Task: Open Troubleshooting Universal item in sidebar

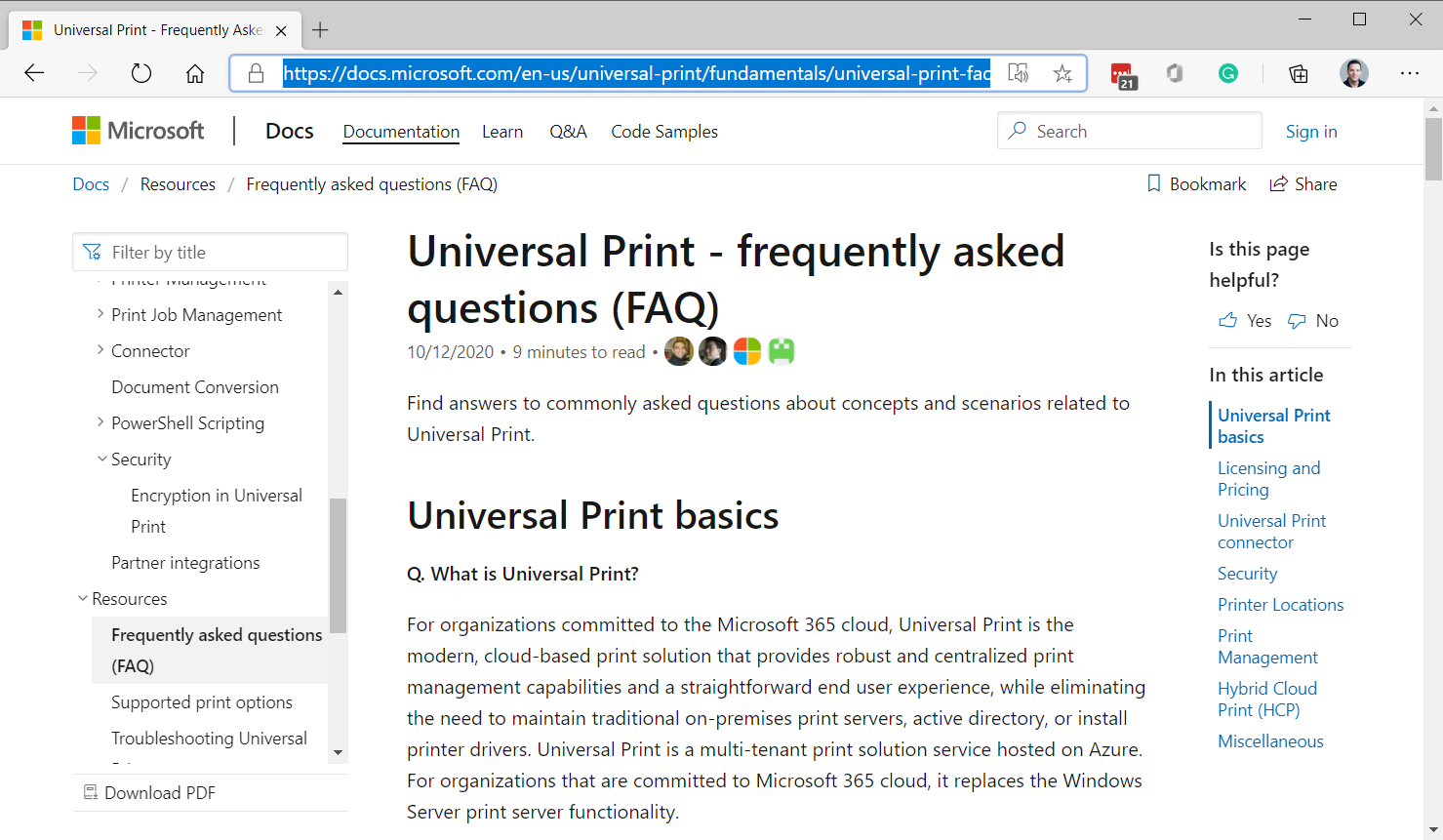Action: (209, 738)
